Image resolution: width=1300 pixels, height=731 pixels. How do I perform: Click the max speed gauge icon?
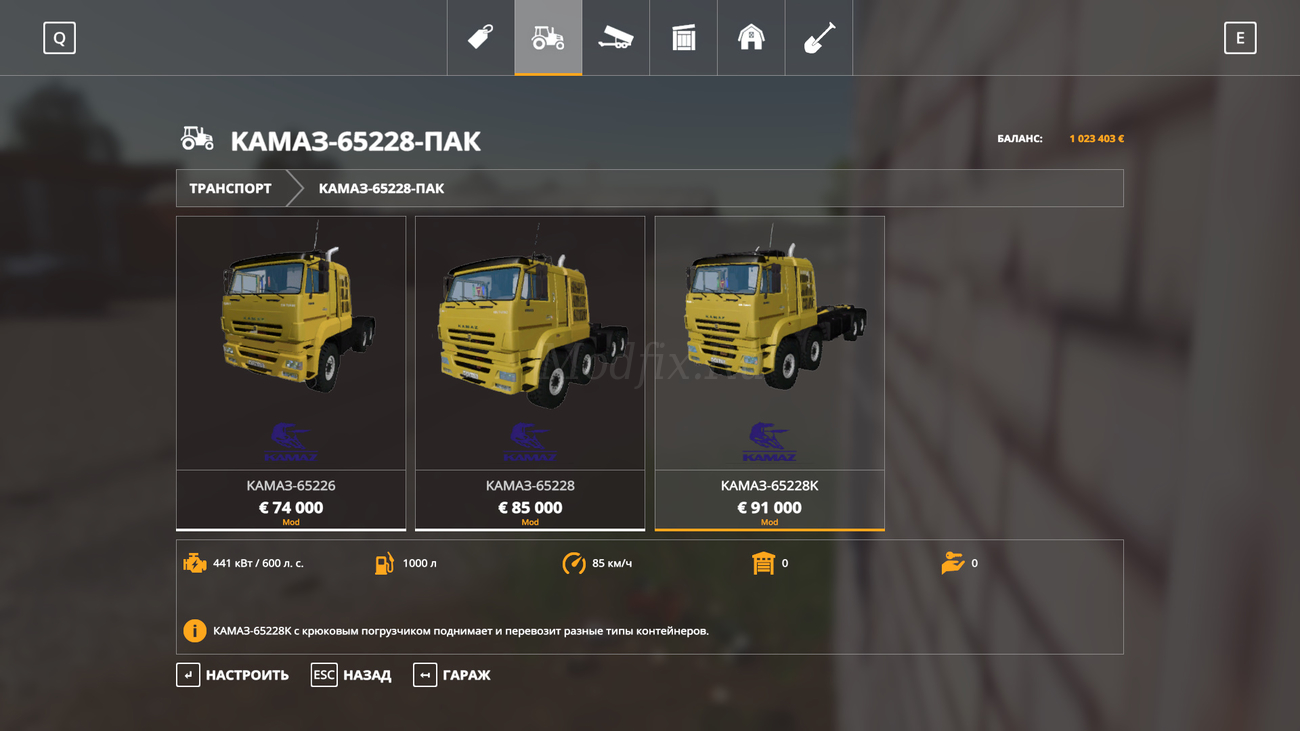pyautogui.click(x=574, y=563)
